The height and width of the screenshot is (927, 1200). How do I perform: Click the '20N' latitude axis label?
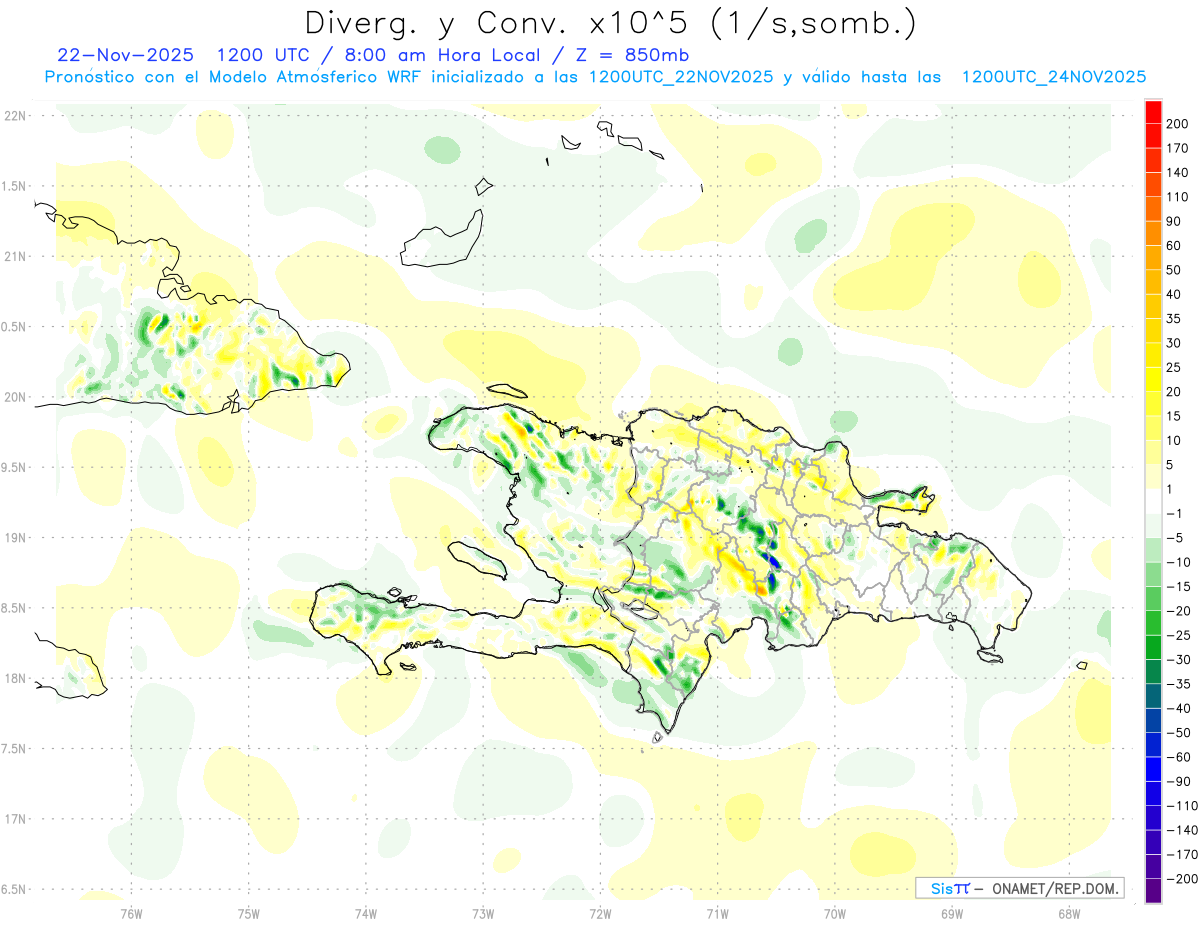16,397
